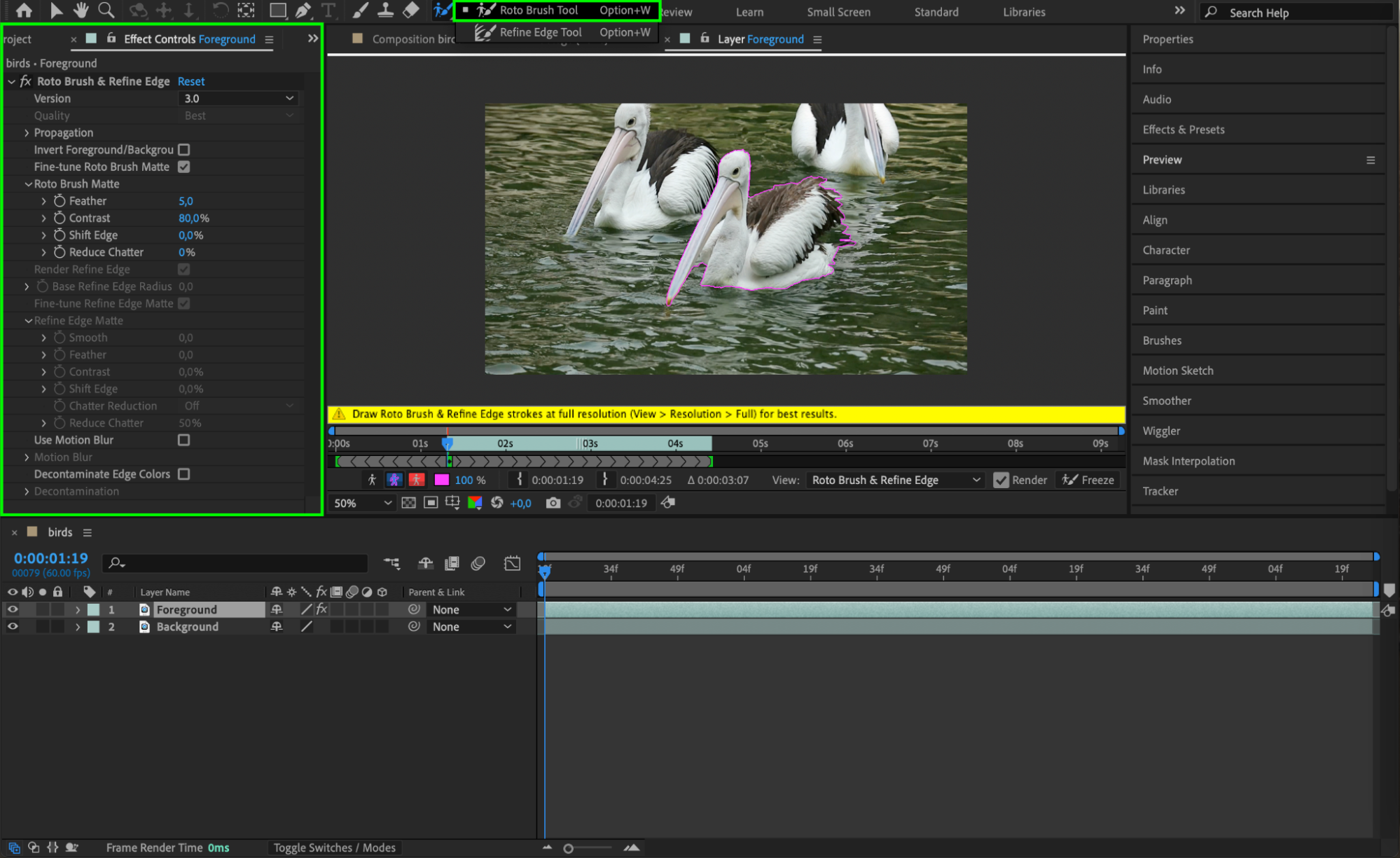1400x858 pixels.
Task: Go to the Home screen icon
Action: (x=24, y=11)
